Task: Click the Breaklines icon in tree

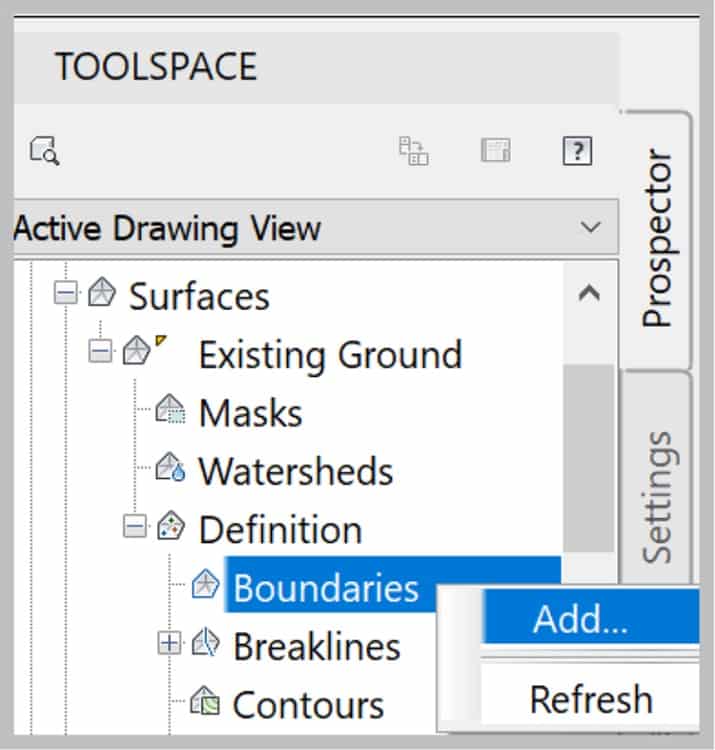Action: (x=206, y=642)
